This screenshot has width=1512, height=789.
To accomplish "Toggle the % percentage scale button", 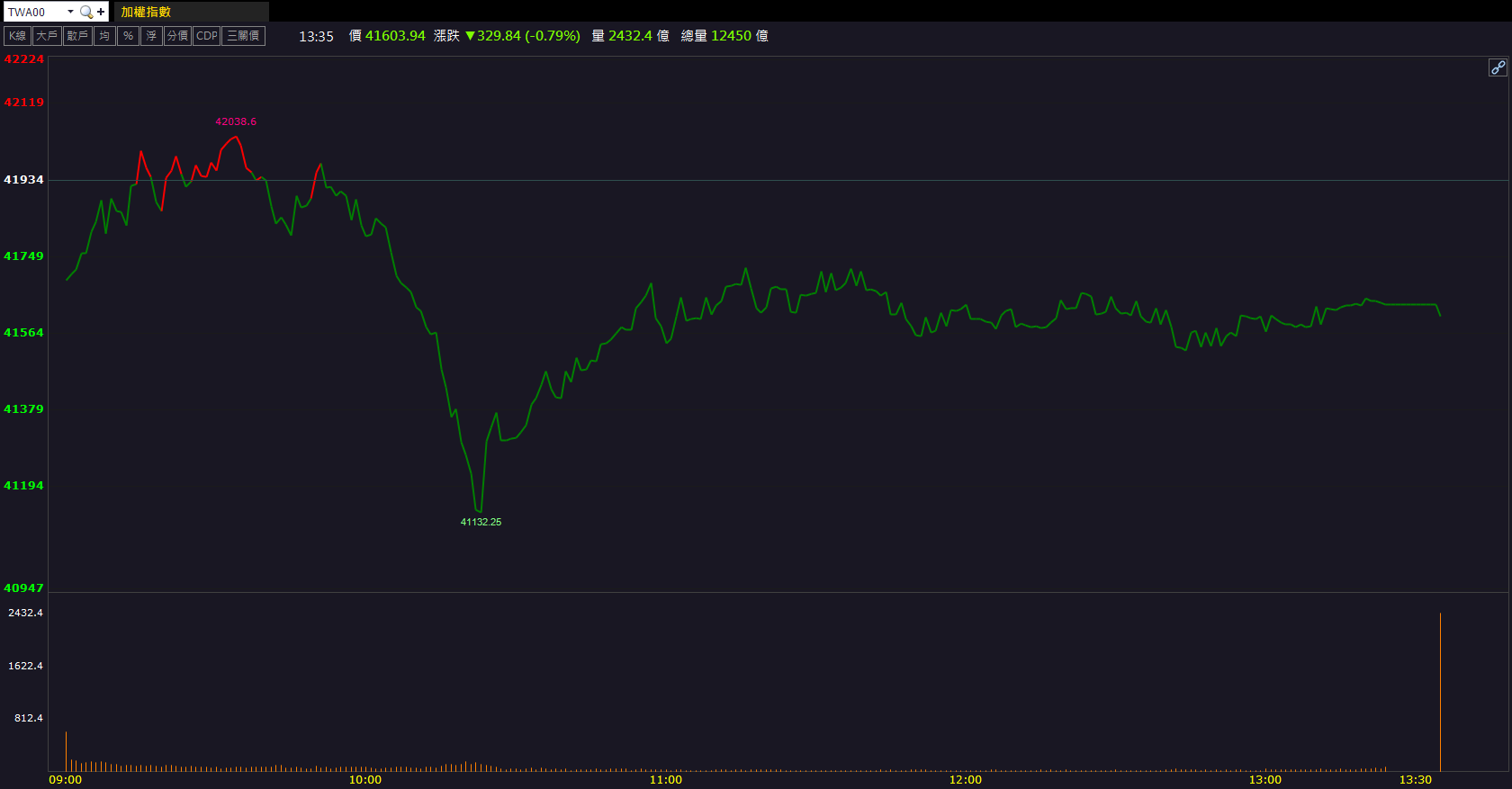I will point(128,36).
